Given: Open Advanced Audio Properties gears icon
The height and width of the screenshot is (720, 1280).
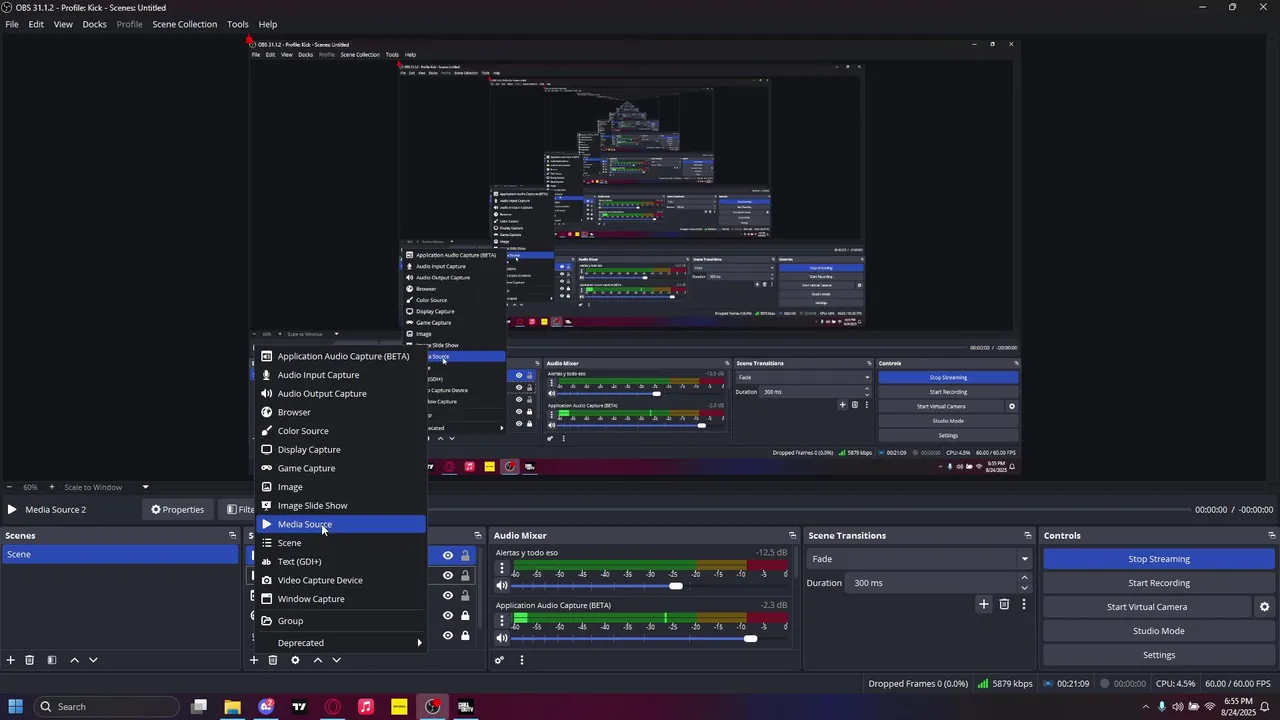Looking at the screenshot, I should click(x=499, y=660).
